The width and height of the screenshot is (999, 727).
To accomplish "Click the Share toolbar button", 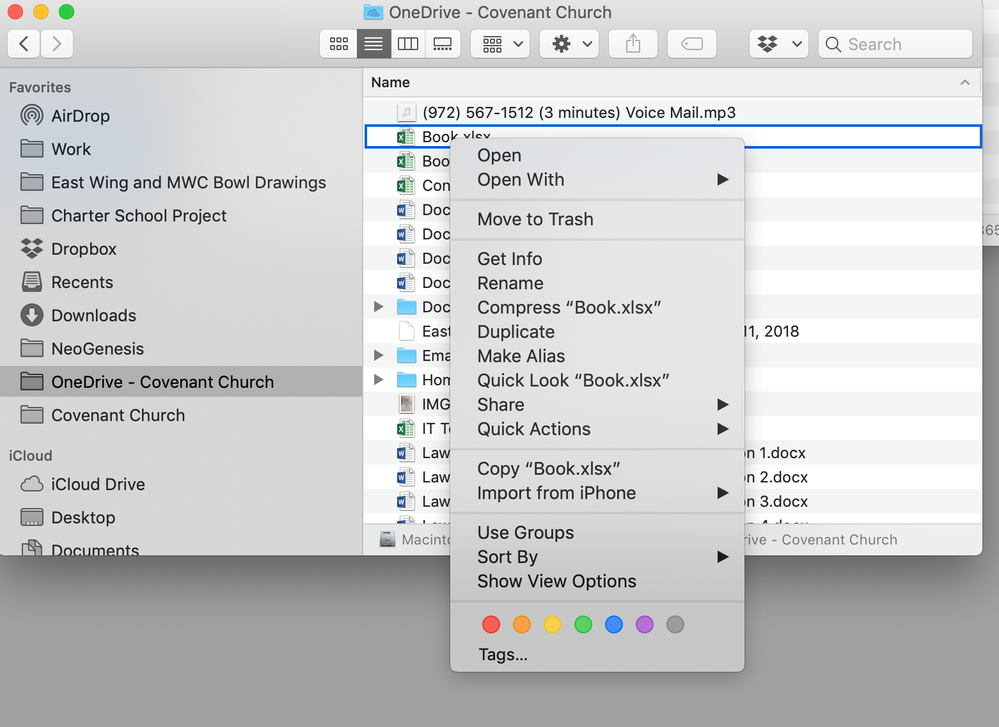I will coord(633,44).
